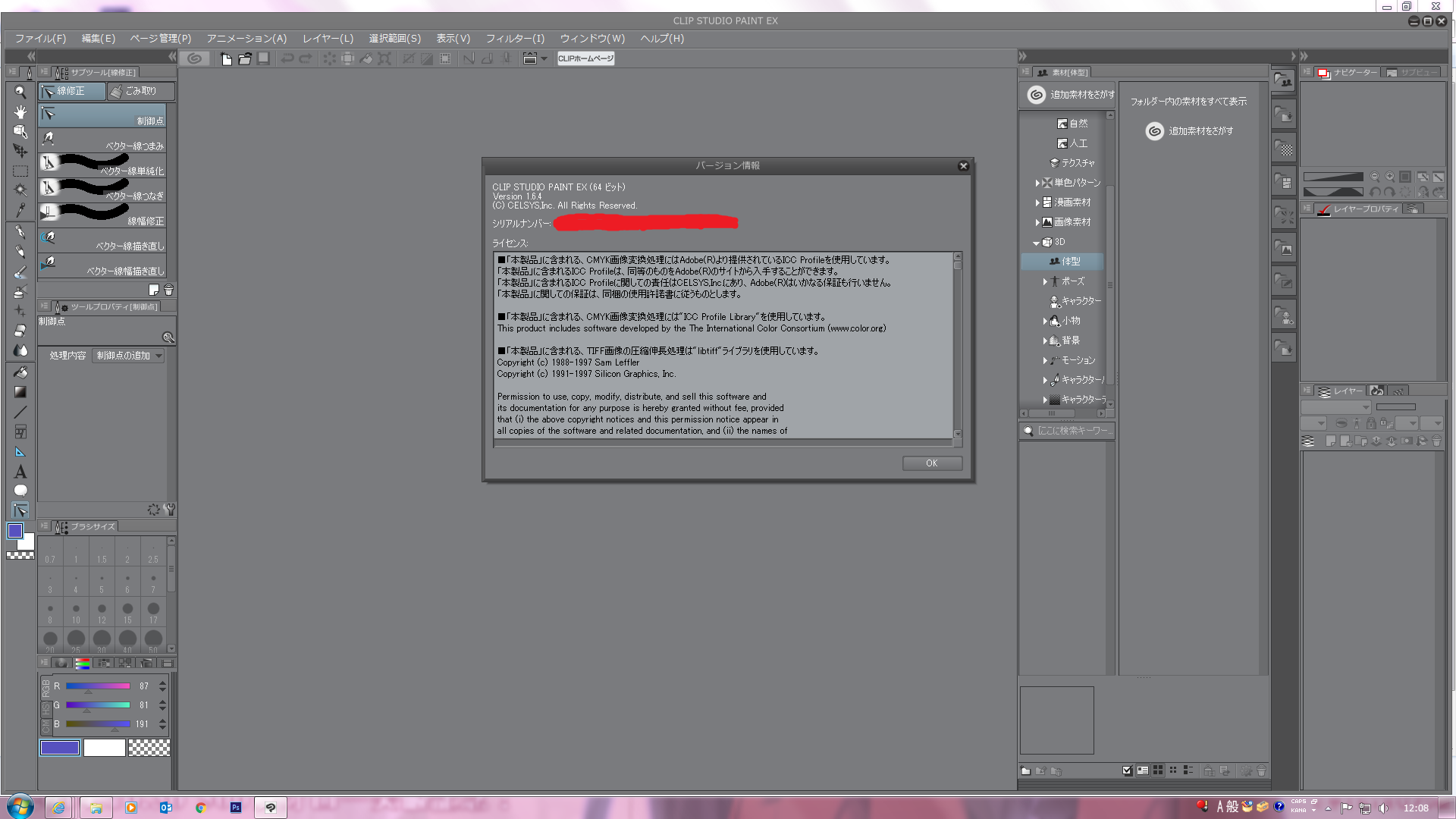This screenshot has height=819, width=1456.
Task: Click the license text vertical scrollbar
Action: [957, 345]
